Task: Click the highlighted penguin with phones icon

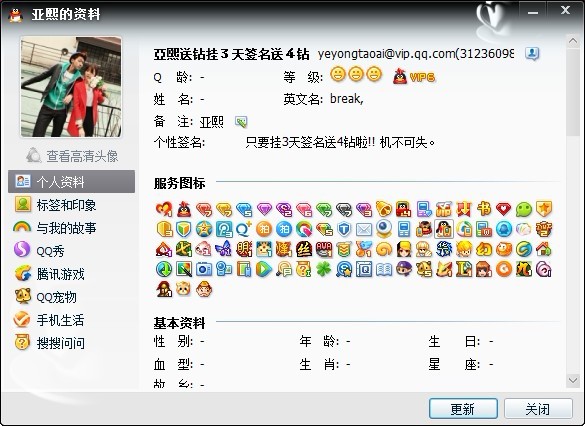Action: tap(444, 229)
